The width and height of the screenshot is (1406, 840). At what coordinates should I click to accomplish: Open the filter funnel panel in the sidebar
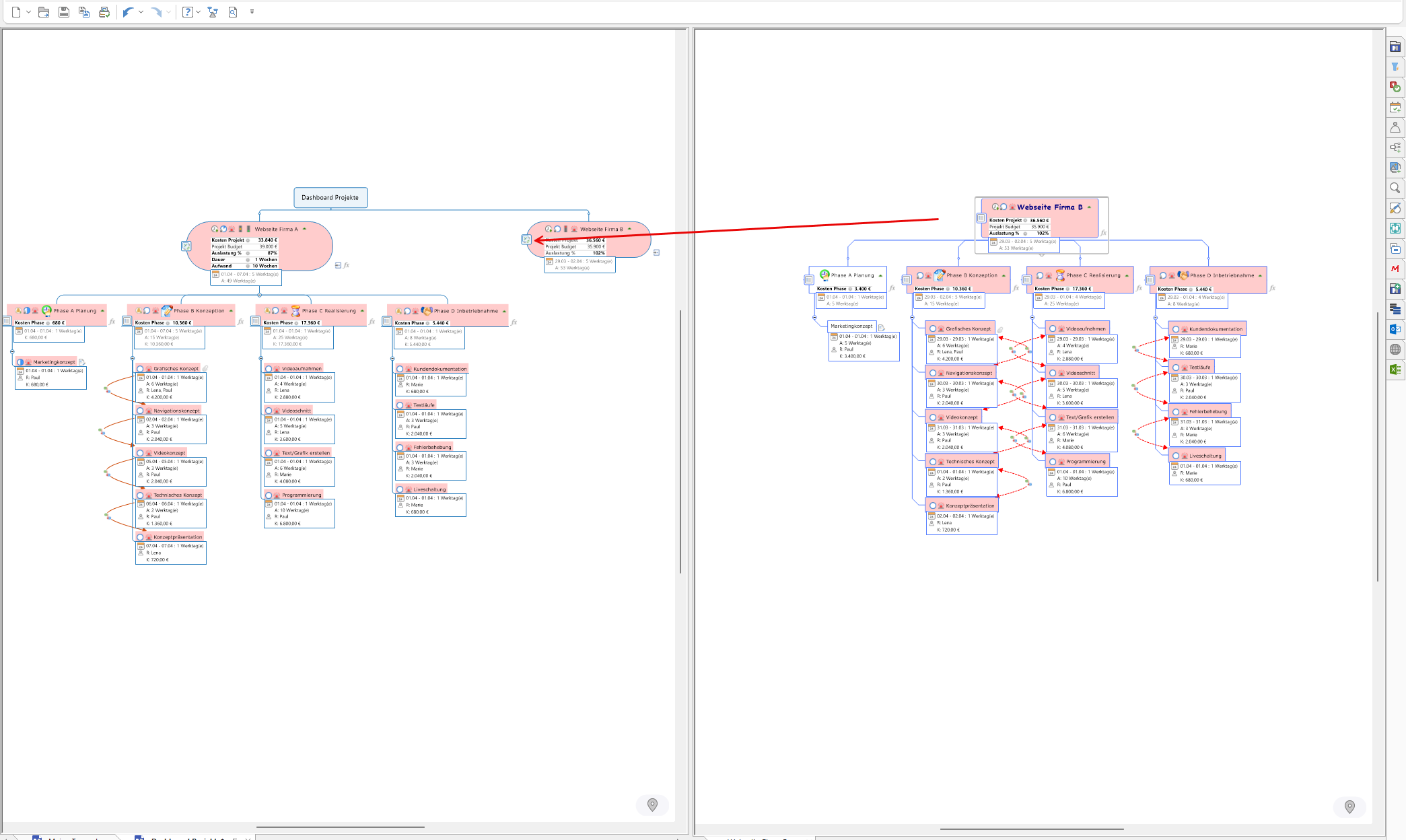click(x=1395, y=67)
